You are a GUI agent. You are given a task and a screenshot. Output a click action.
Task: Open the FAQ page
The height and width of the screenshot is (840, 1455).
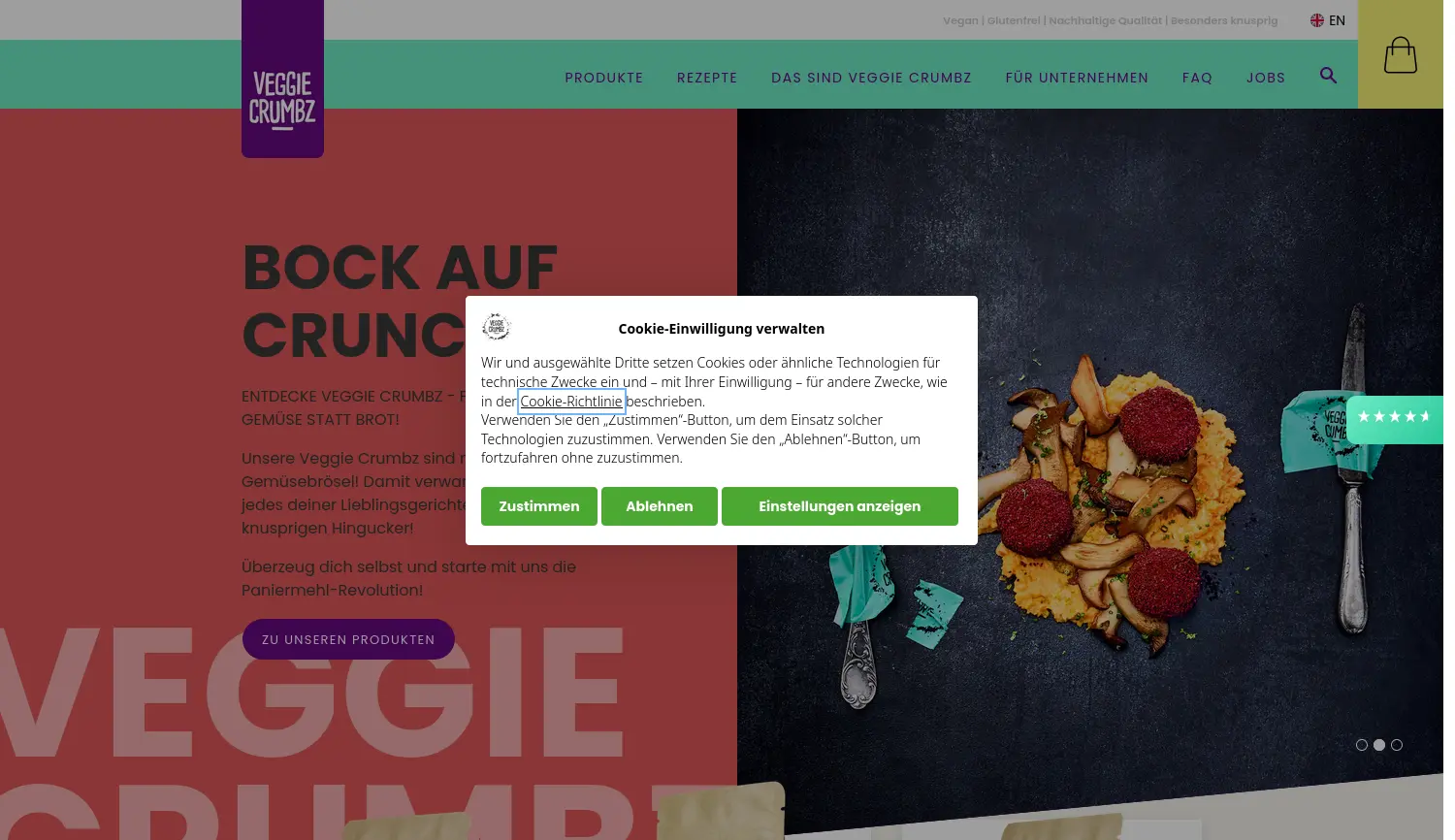tap(1197, 78)
